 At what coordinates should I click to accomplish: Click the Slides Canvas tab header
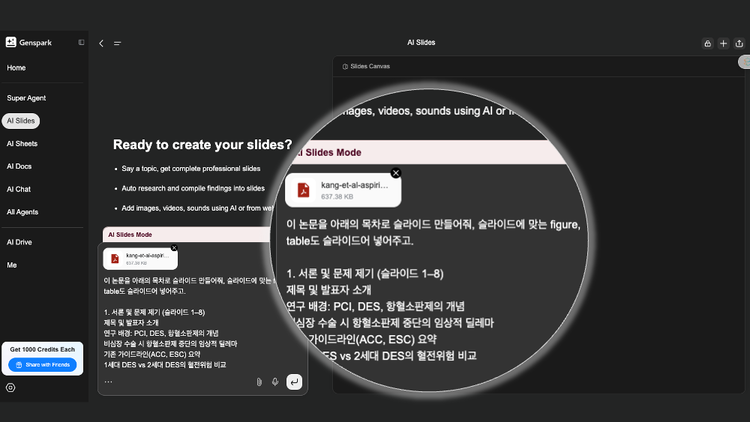pos(366,67)
